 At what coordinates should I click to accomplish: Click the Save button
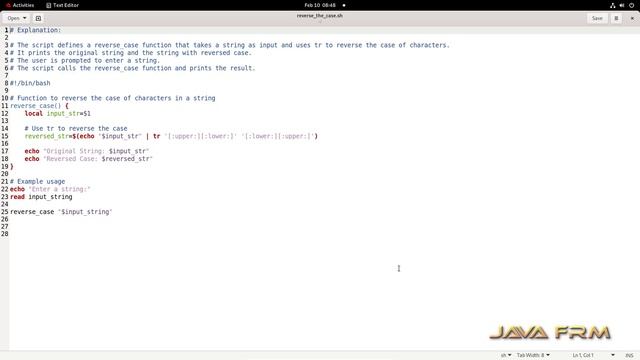pos(597,18)
